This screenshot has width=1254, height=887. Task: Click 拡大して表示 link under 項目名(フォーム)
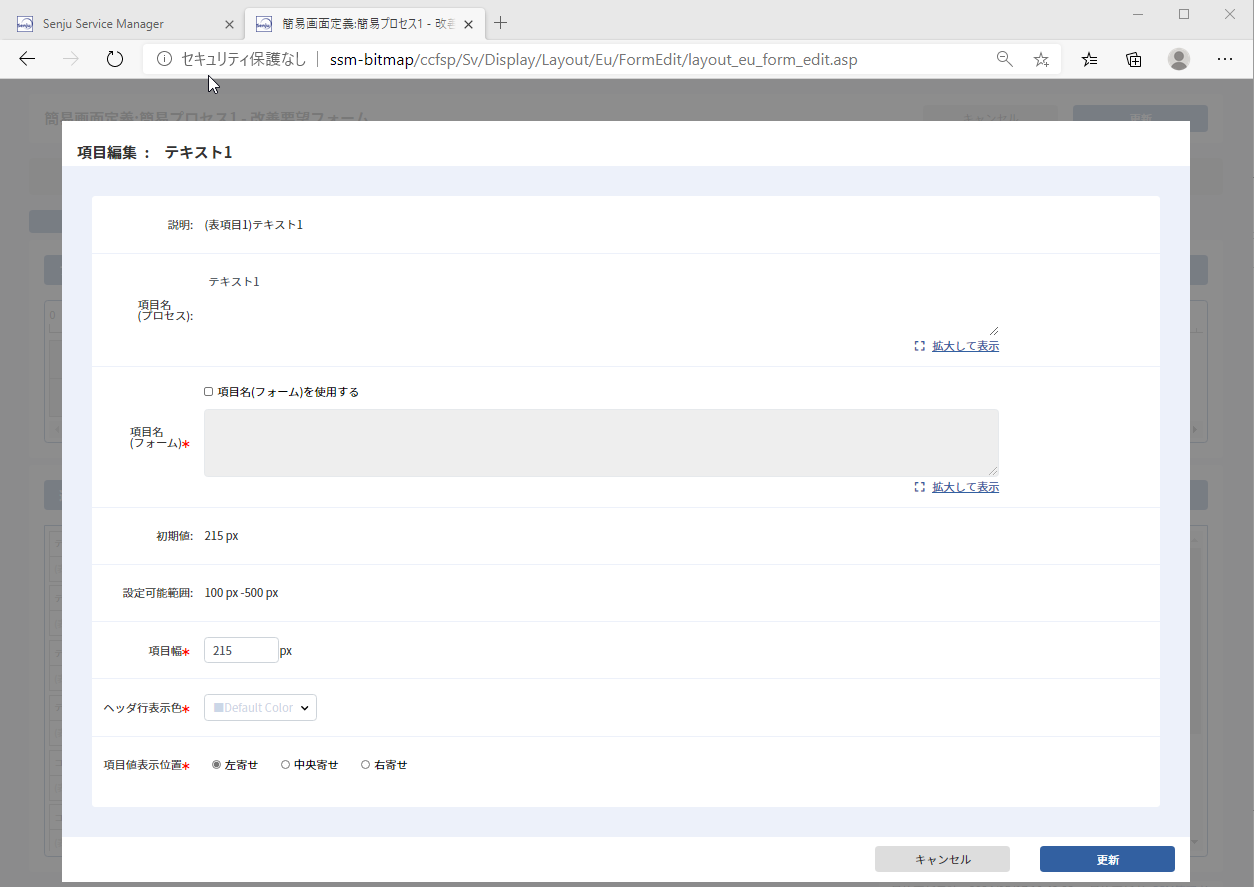[965, 487]
